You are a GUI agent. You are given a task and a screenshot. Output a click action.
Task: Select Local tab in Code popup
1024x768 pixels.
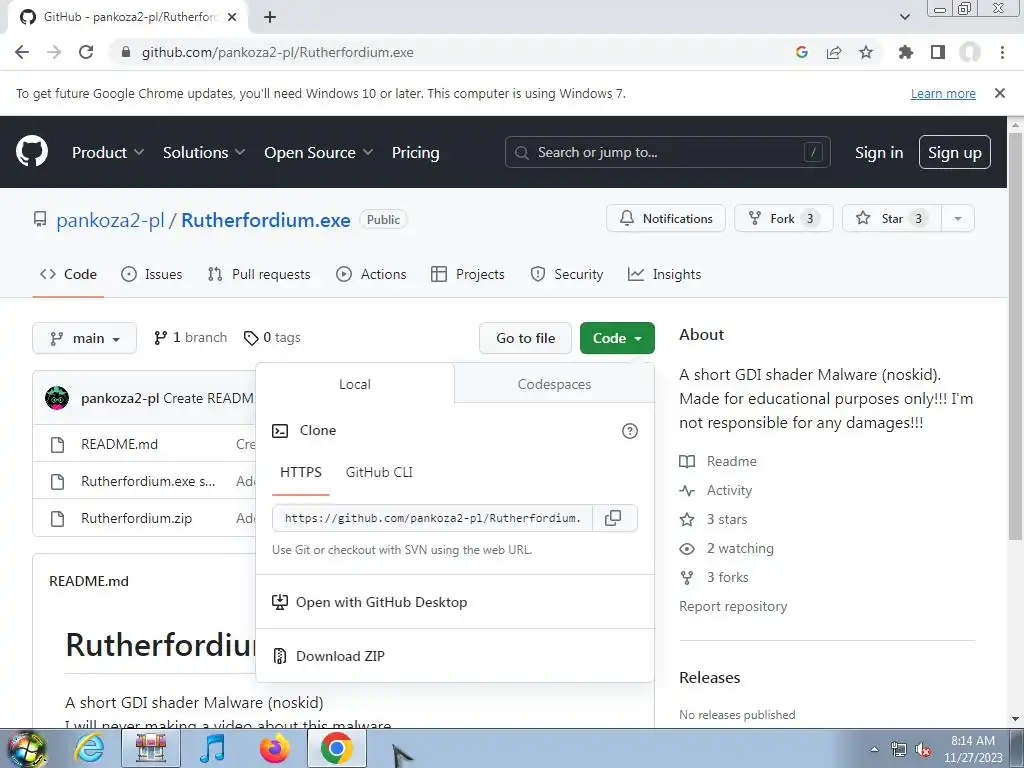(355, 384)
